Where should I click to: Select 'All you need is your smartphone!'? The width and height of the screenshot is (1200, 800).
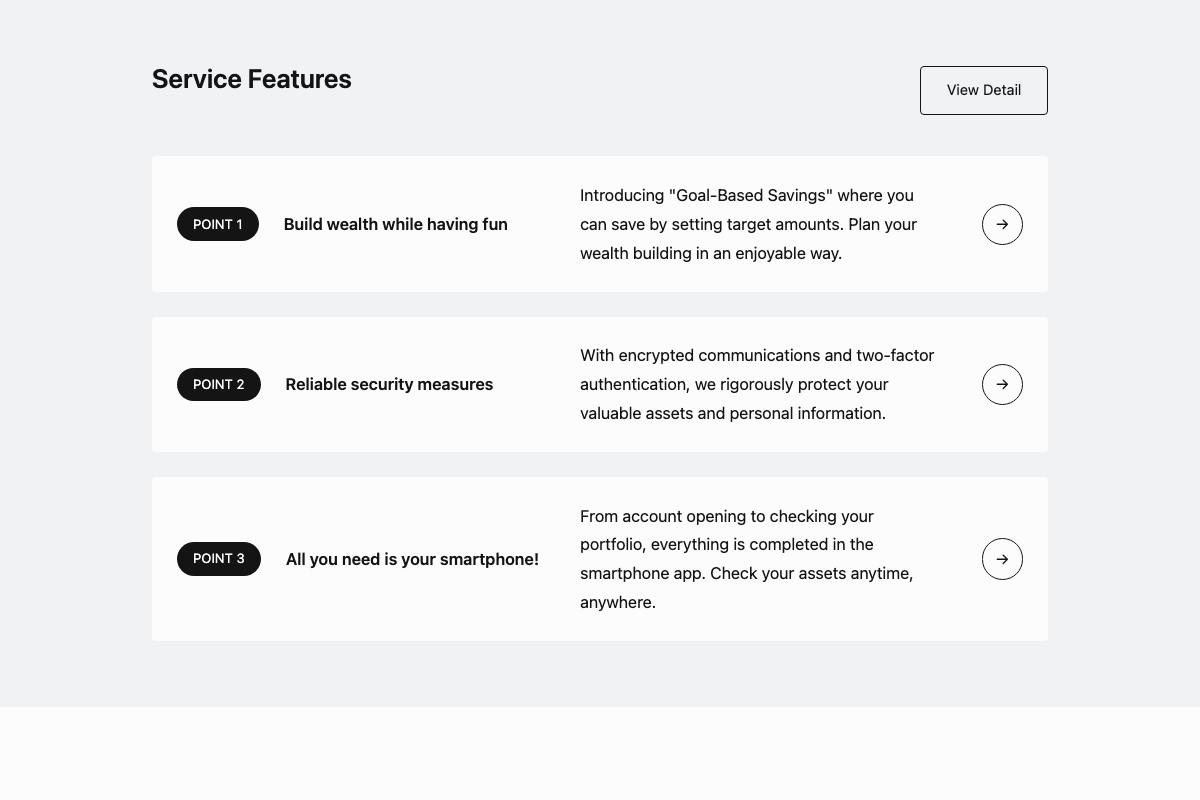[x=412, y=559]
